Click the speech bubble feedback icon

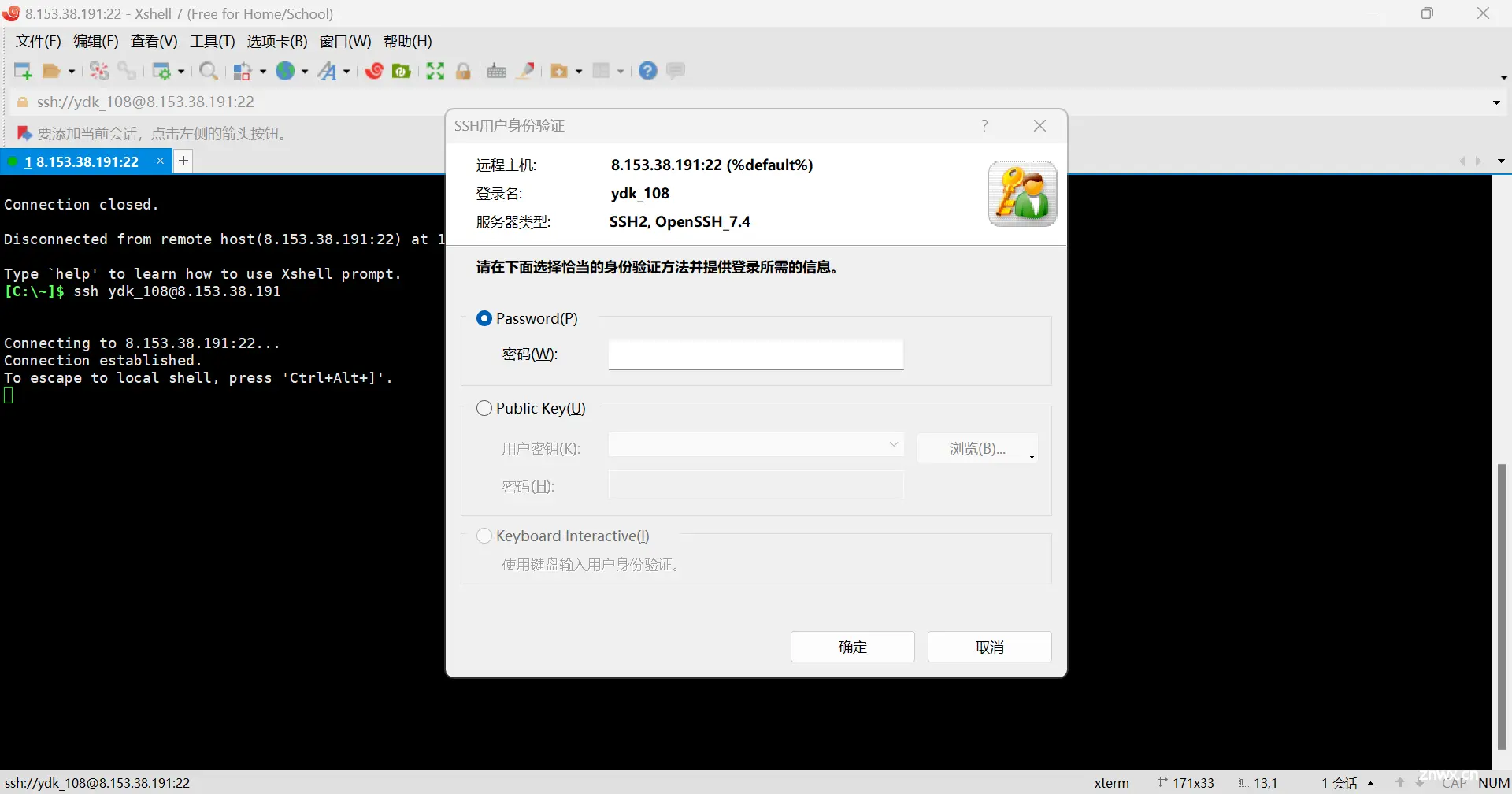pos(676,71)
